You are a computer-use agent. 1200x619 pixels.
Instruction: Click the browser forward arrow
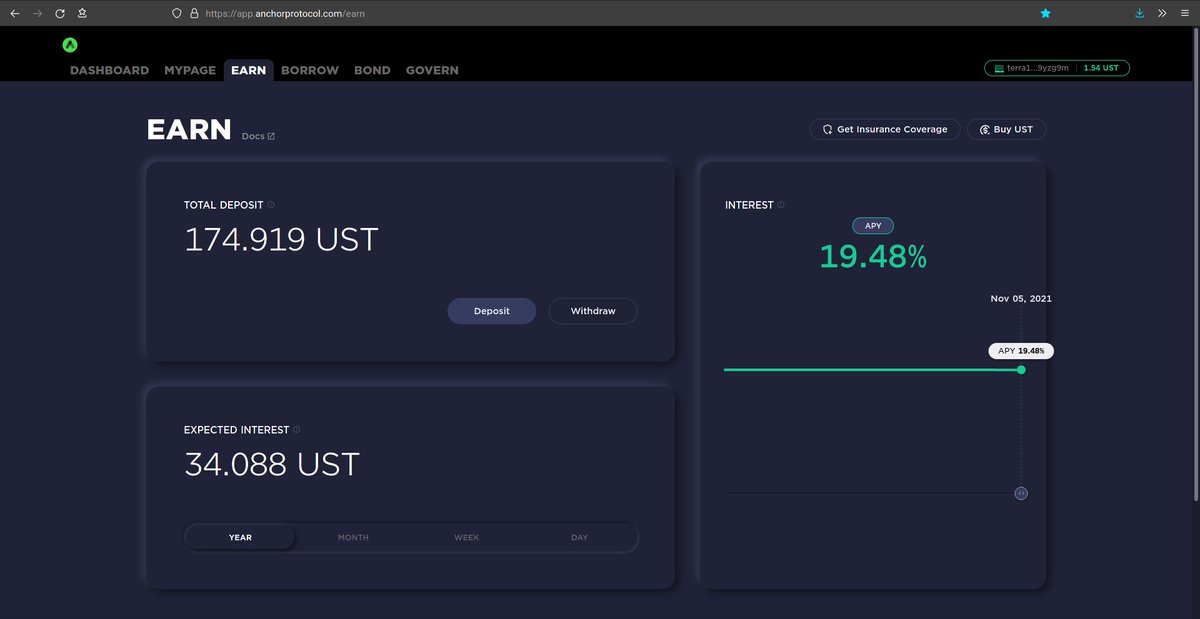(37, 13)
